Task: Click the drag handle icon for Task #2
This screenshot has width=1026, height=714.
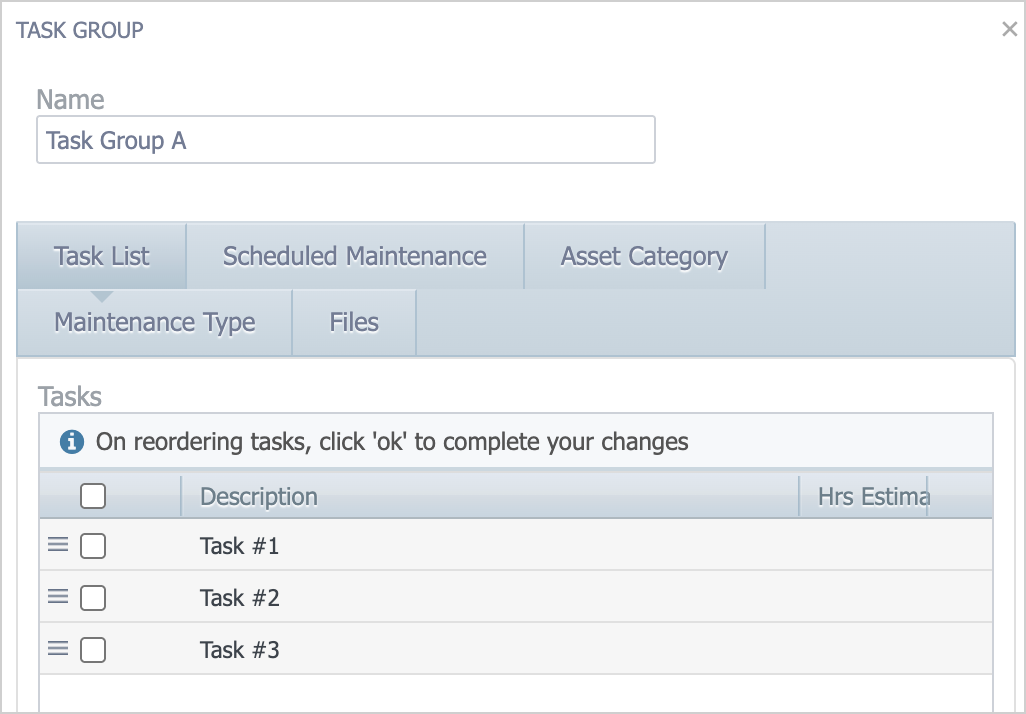Action: click(x=58, y=596)
